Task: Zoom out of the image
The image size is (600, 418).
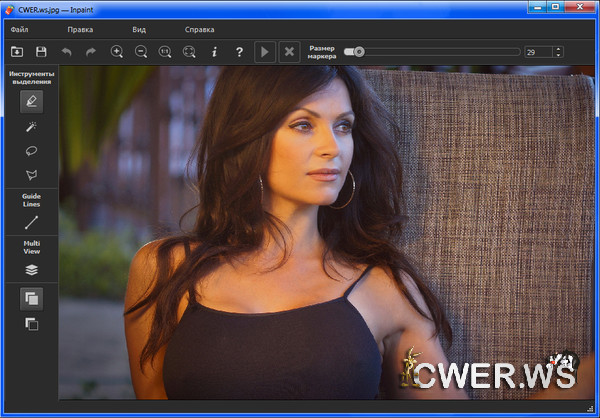Action: click(x=141, y=51)
